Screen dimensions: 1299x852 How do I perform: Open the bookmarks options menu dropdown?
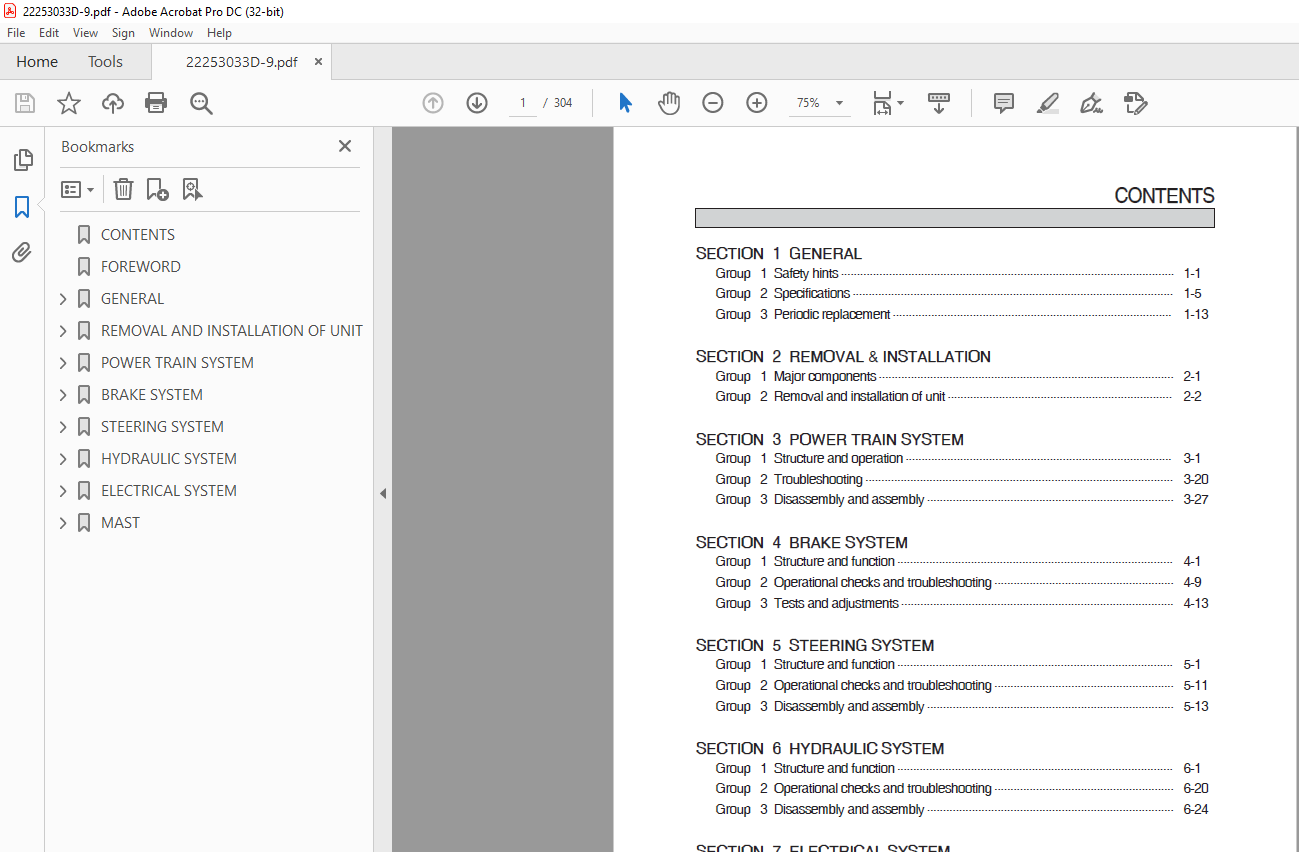[77, 189]
